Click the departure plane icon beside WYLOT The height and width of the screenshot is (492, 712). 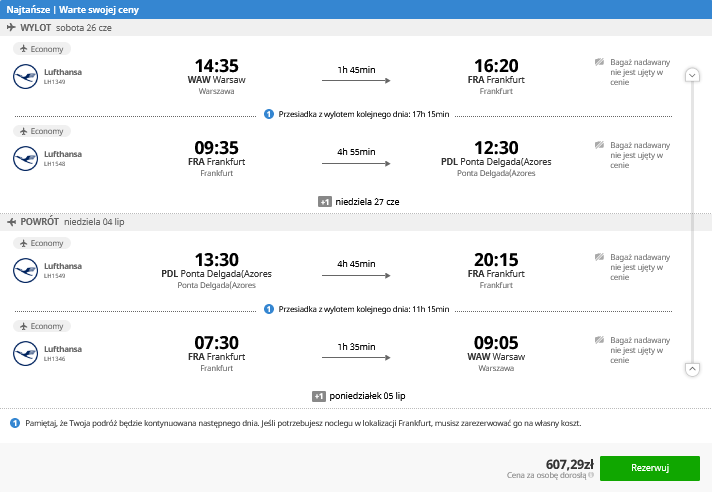coord(11,28)
